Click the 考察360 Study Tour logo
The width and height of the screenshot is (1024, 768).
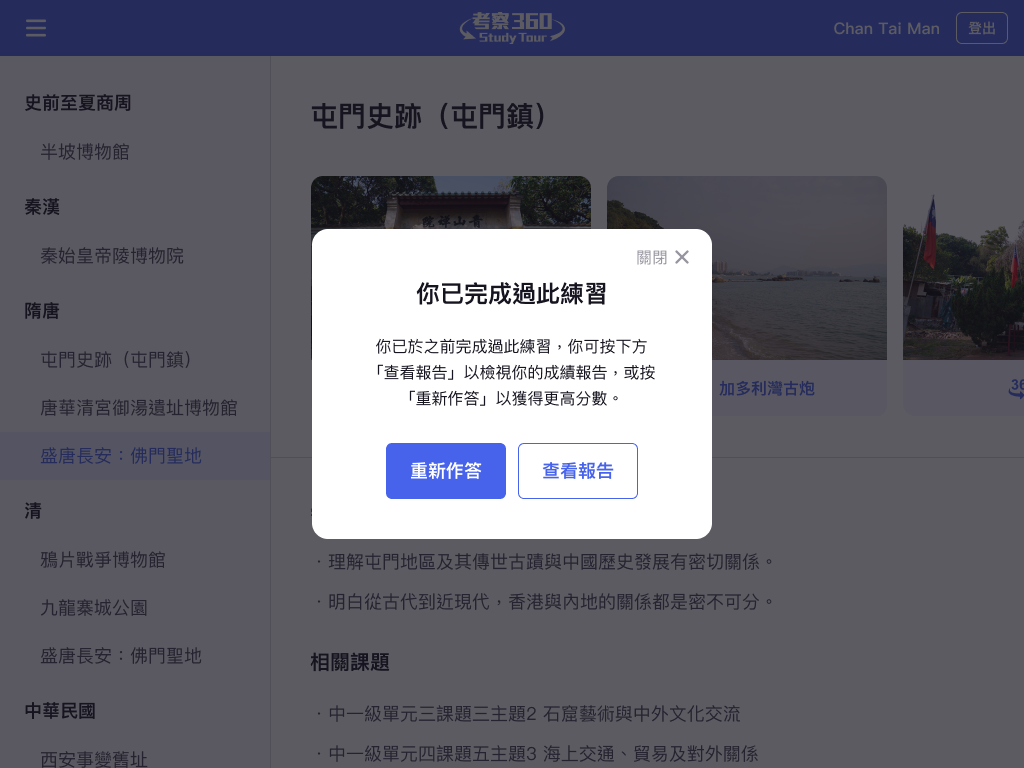point(512,28)
